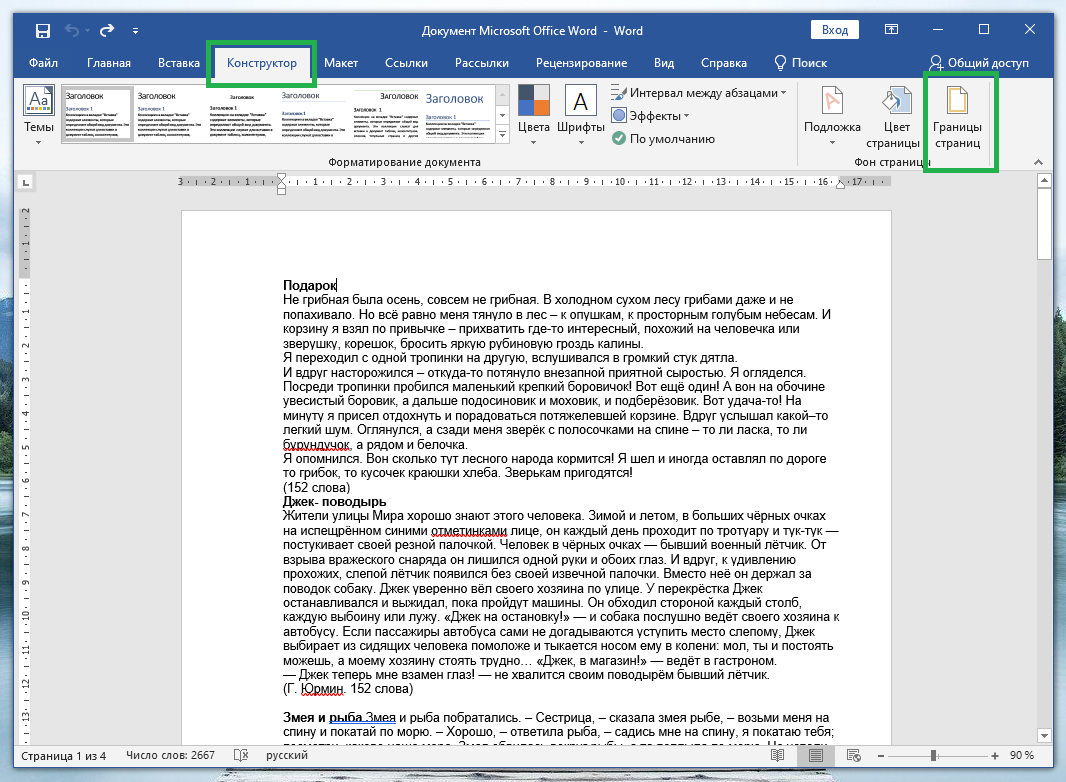
Task: Switch to the Конструктор tab
Action: pyautogui.click(x=262, y=63)
